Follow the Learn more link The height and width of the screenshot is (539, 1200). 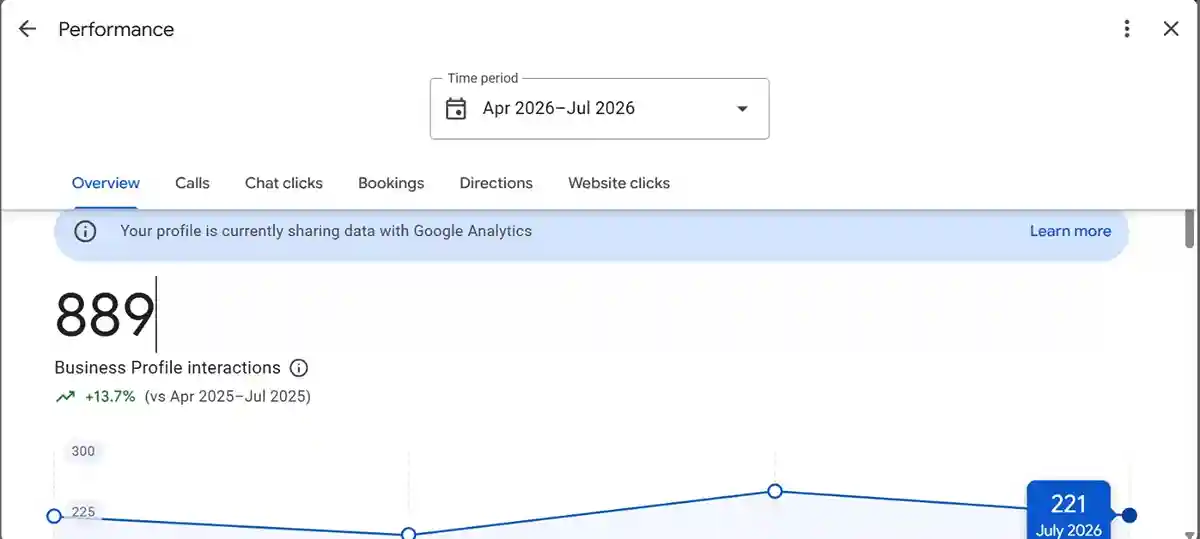[1070, 231]
